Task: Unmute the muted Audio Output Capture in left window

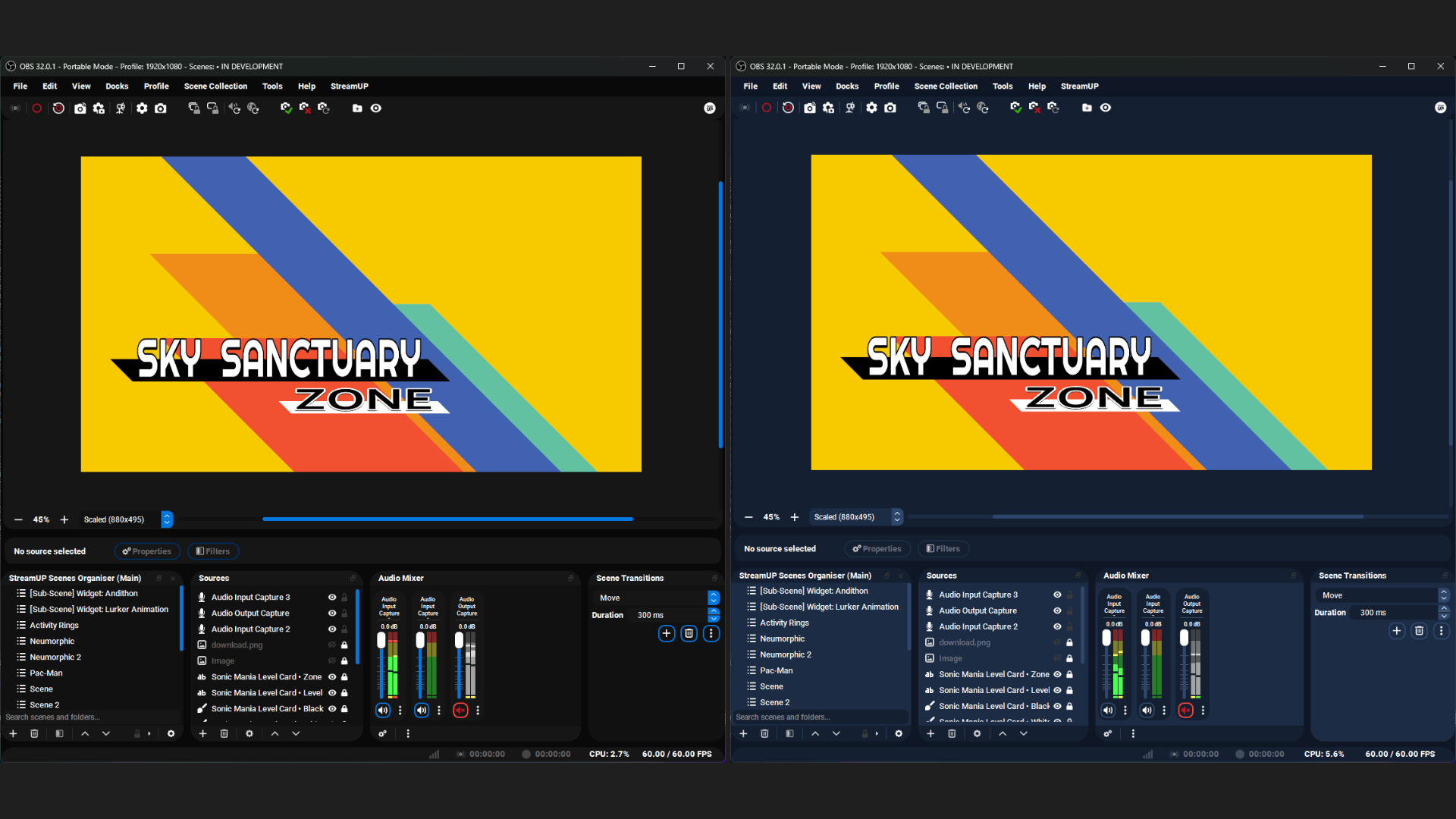Action: click(460, 711)
